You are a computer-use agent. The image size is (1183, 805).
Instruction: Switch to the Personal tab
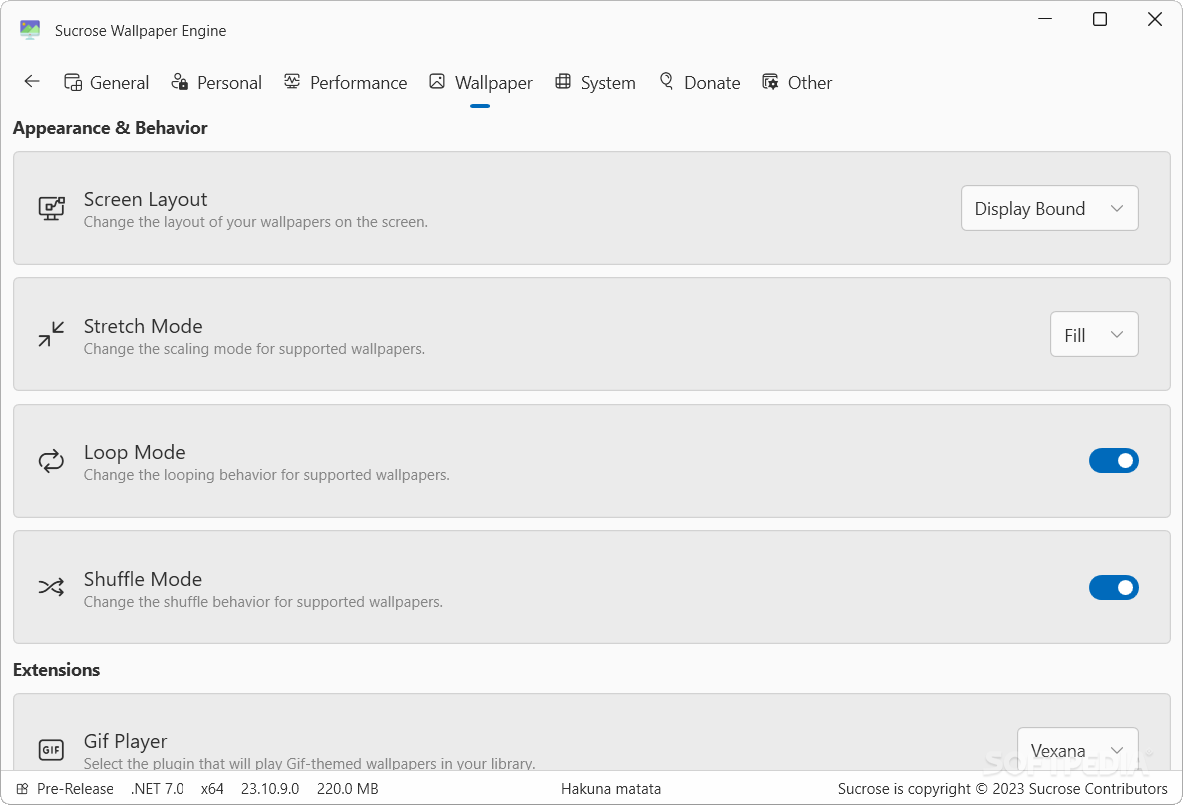217,82
